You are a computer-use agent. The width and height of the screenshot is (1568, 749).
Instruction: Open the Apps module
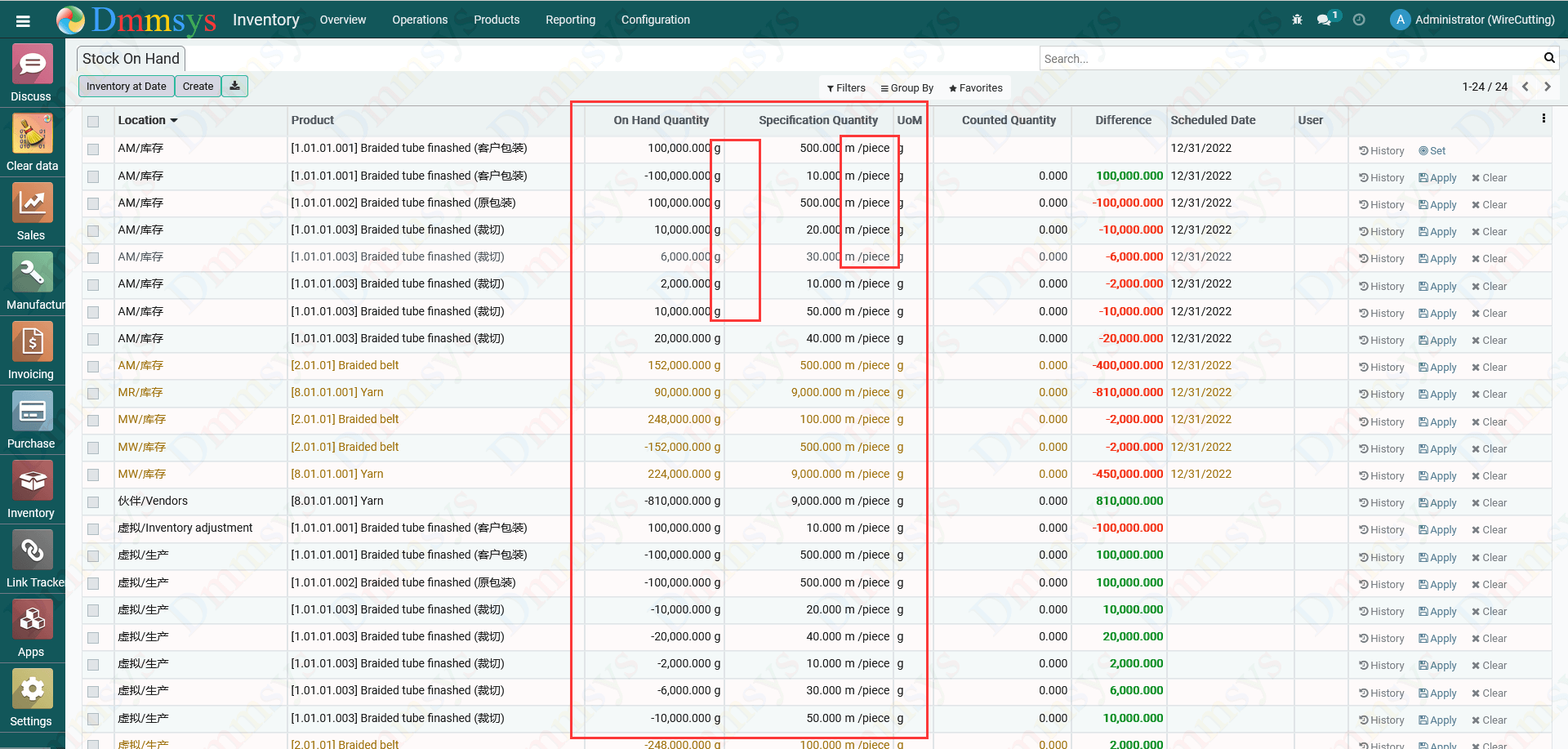[31, 628]
